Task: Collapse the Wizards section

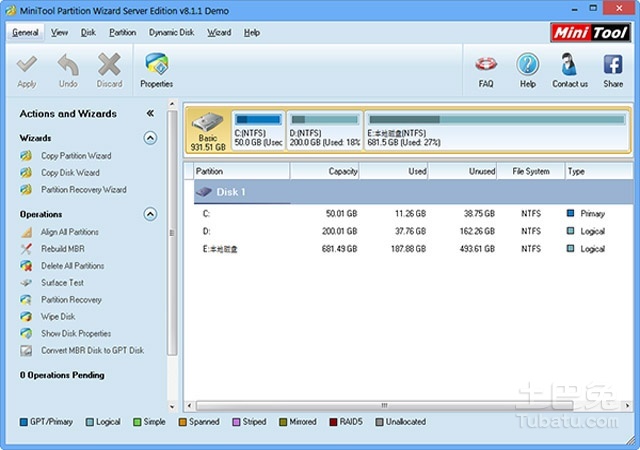Action: 150,138
